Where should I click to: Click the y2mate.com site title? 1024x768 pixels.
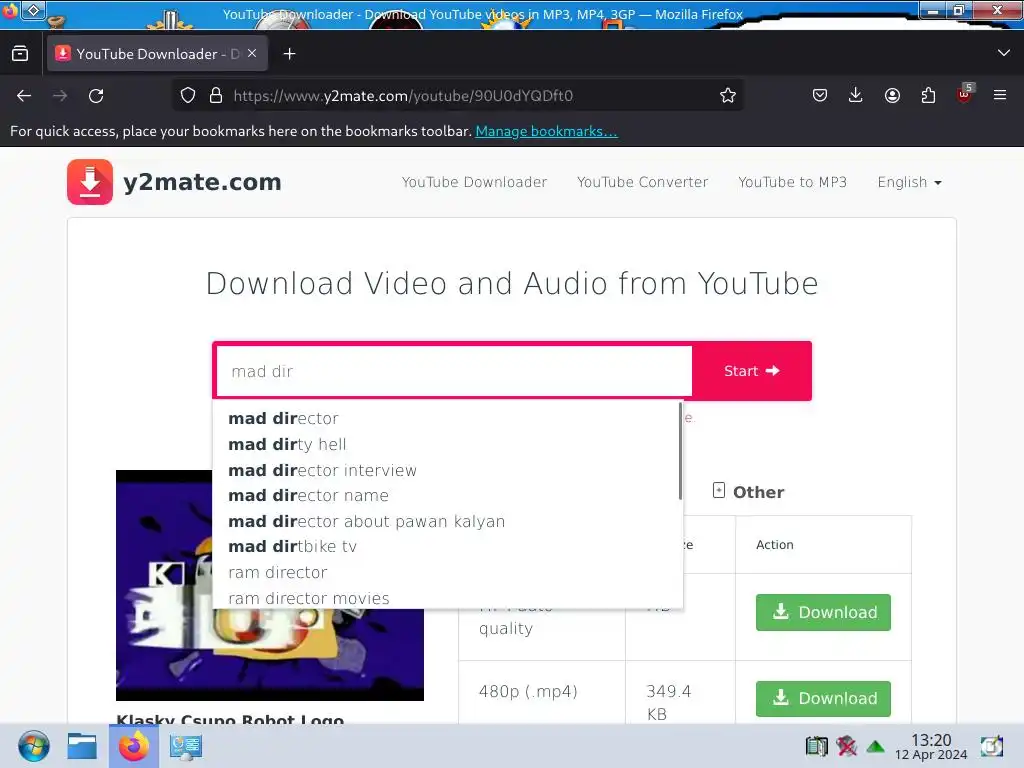click(x=202, y=182)
